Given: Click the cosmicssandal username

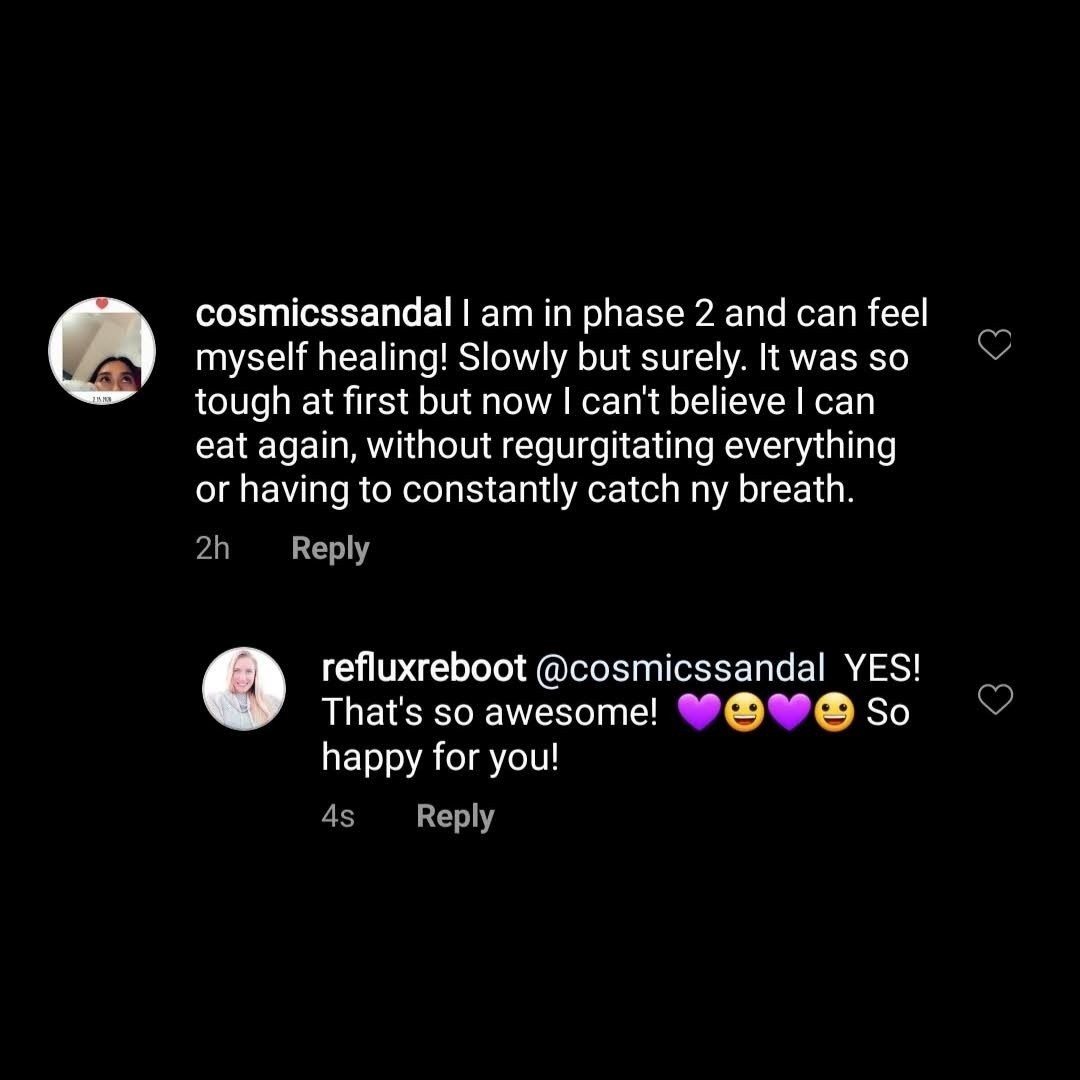Looking at the screenshot, I should (325, 314).
